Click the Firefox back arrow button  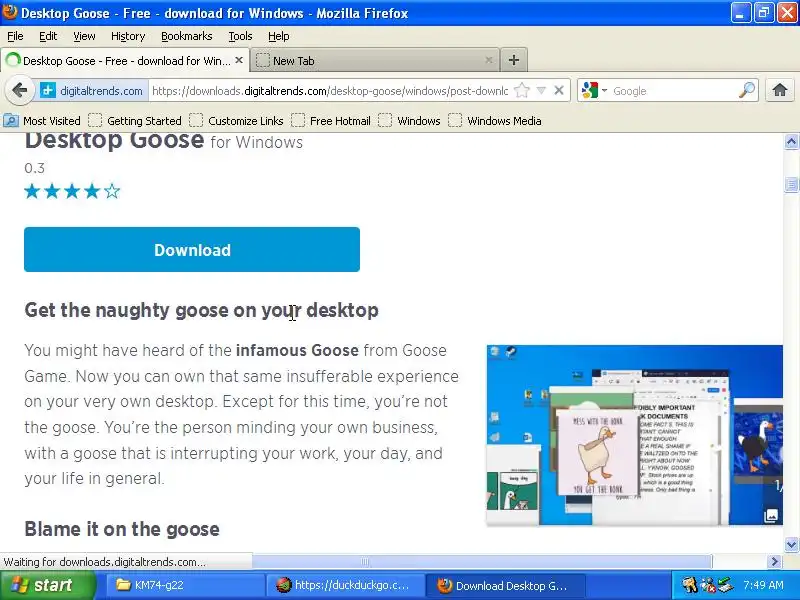pyautogui.click(x=19, y=91)
